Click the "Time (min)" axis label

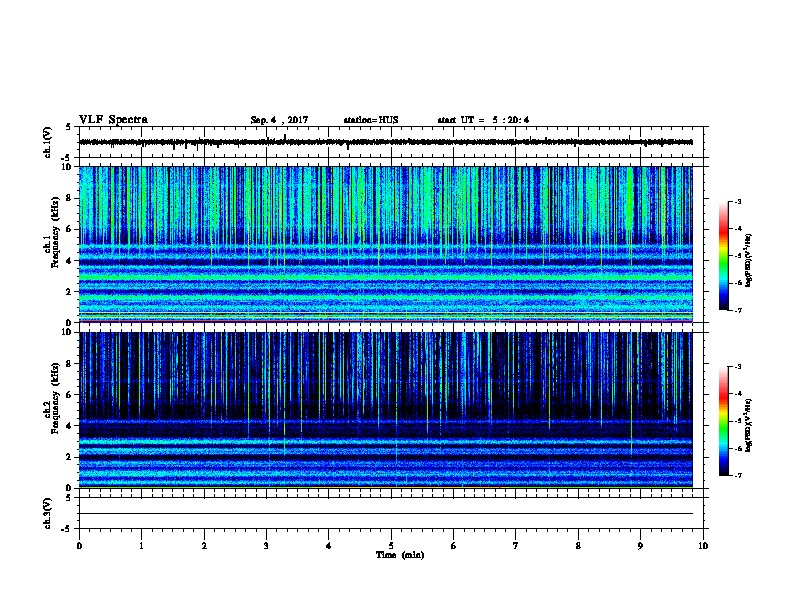pos(400,555)
